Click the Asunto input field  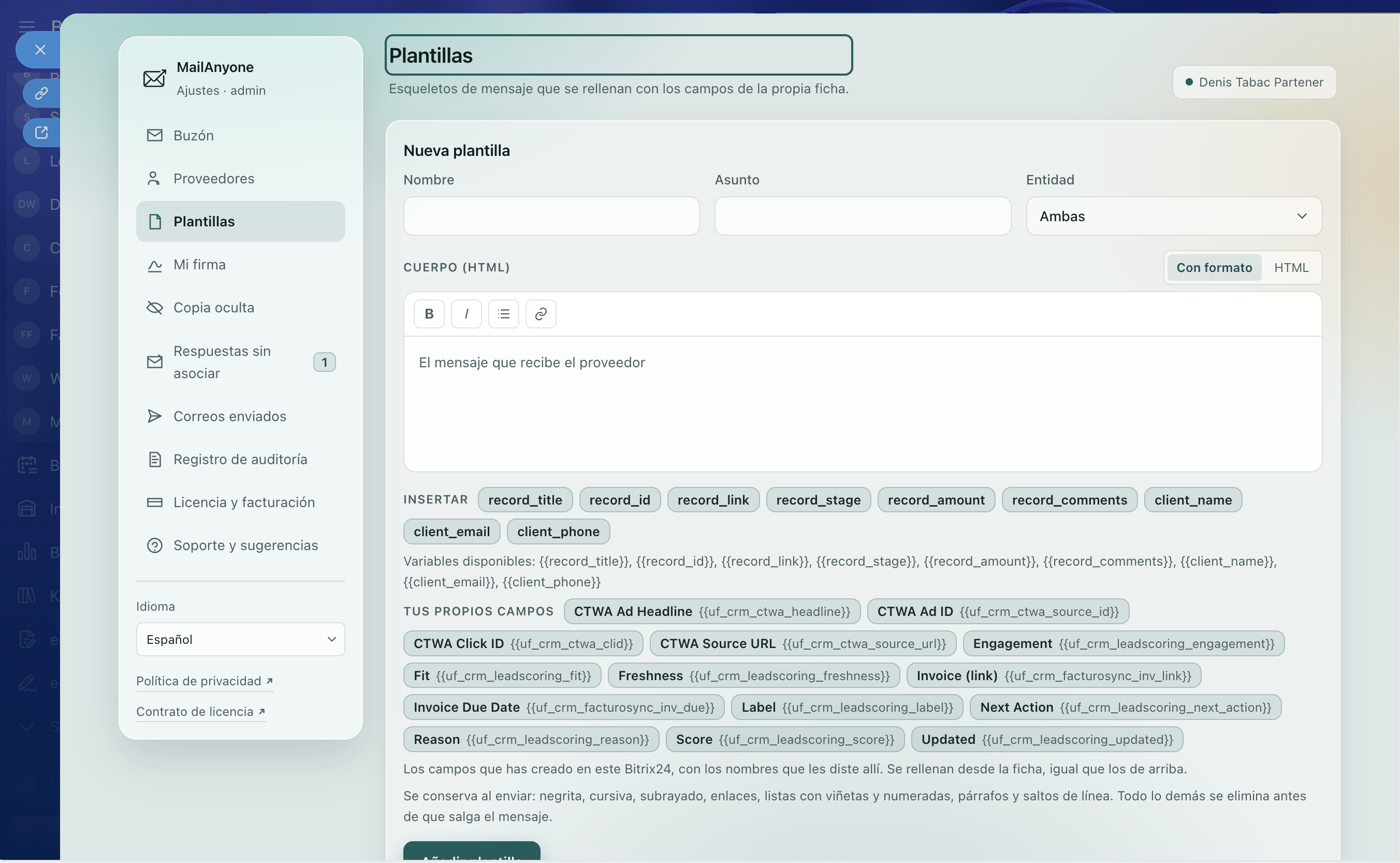click(862, 215)
